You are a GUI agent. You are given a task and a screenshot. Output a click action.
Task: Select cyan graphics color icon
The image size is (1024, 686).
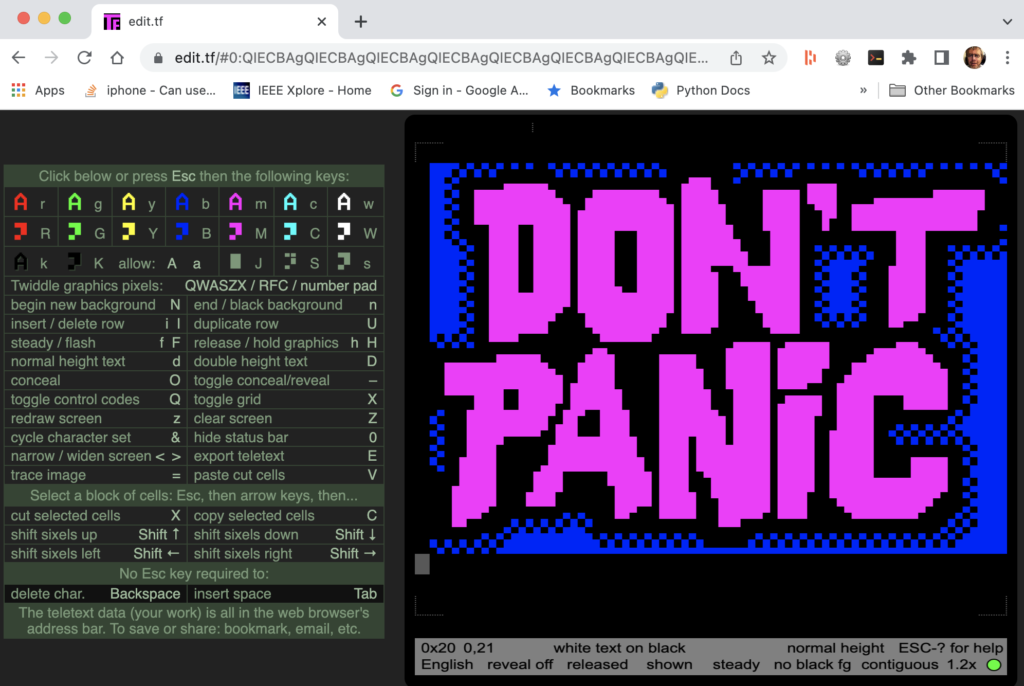290,232
